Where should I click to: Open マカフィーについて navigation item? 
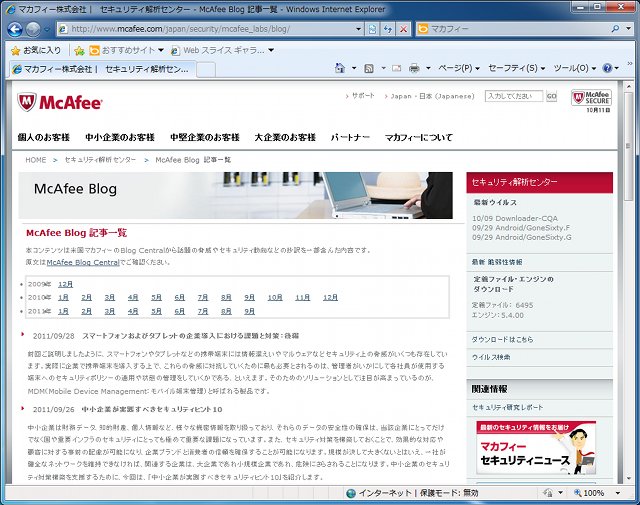point(419,138)
